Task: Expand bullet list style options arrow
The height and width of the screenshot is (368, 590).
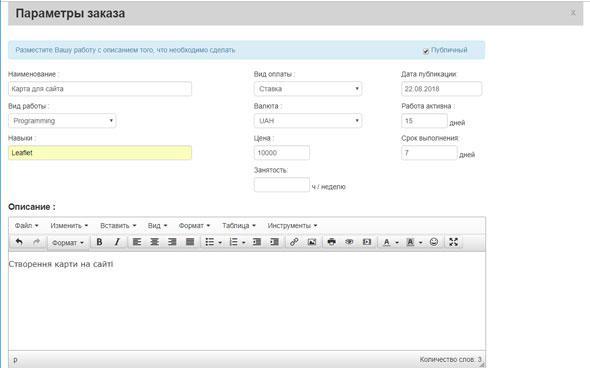Action: point(220,243)
